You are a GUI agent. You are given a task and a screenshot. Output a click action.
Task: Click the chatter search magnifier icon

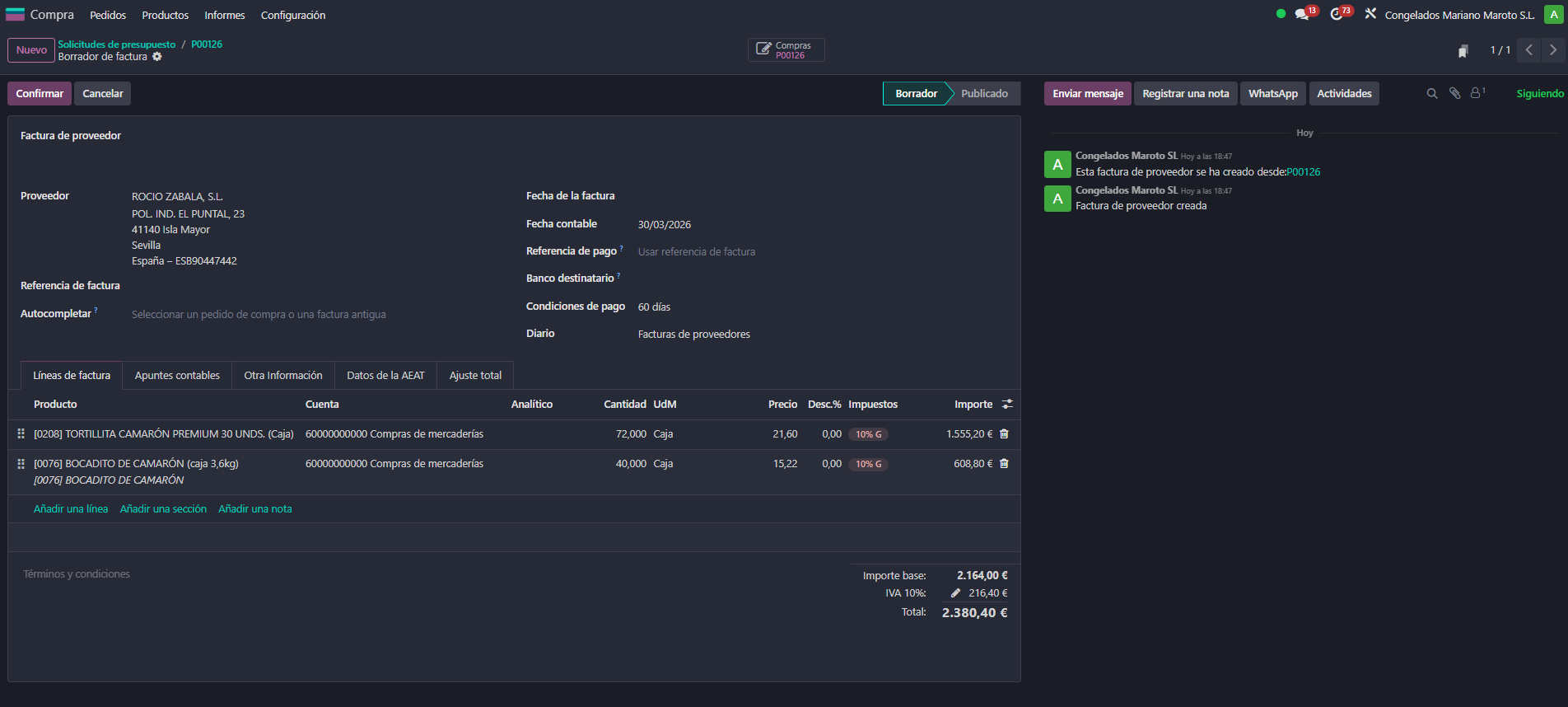1432,94
